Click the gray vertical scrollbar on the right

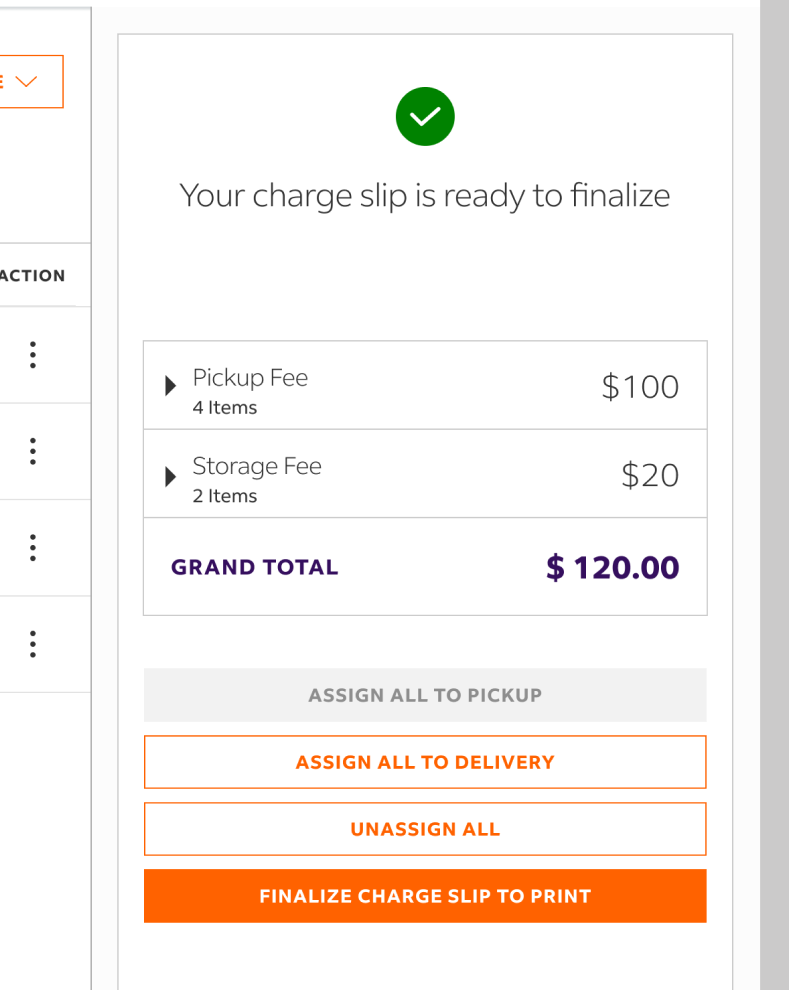(774, 495)
